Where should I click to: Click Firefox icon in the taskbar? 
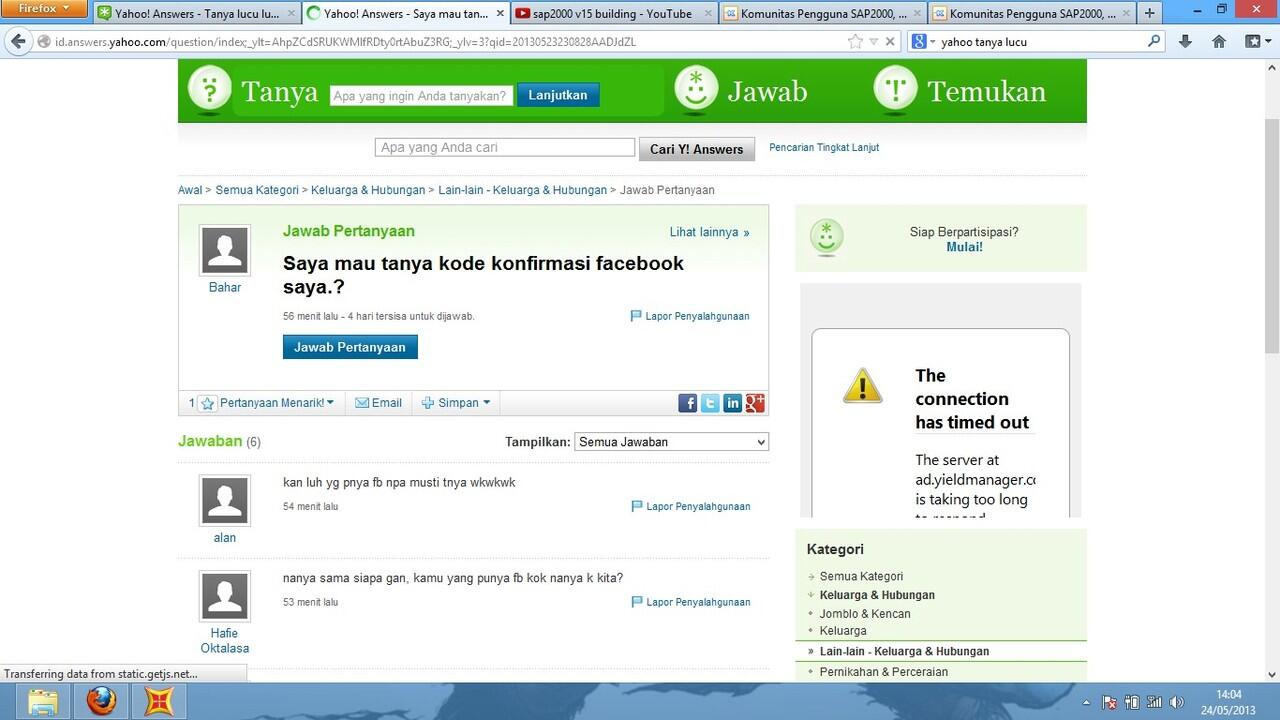point(101,701)
